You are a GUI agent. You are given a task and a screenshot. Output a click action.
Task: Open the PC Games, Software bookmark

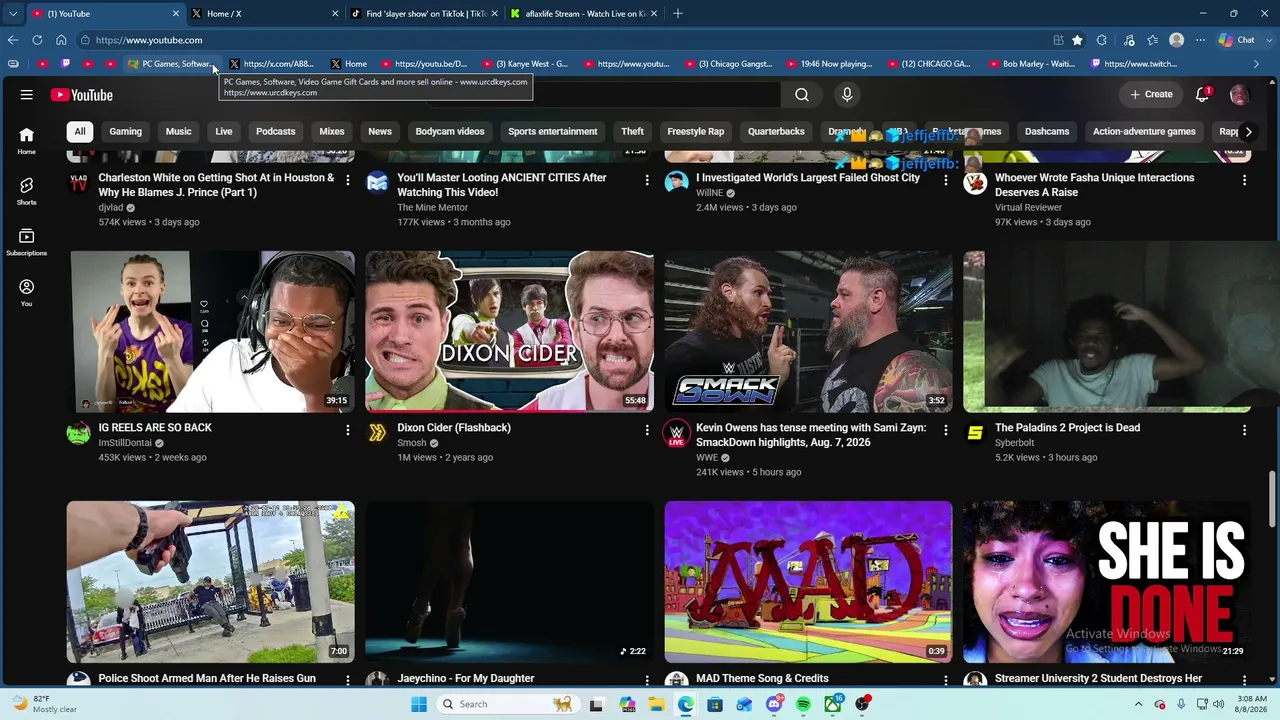[170, 64]
